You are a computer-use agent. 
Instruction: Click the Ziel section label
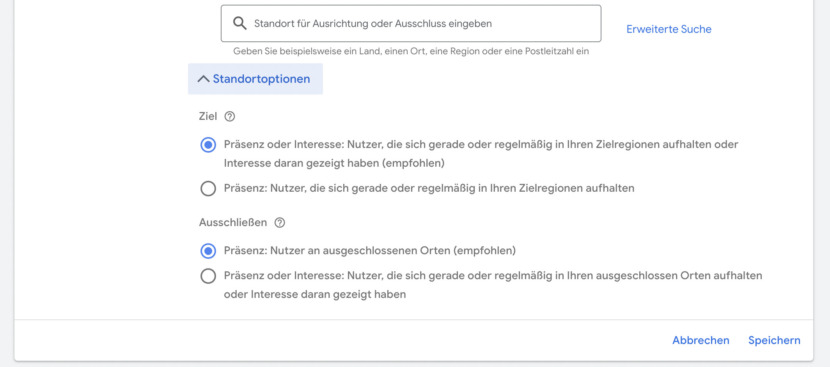pos(208,117)
